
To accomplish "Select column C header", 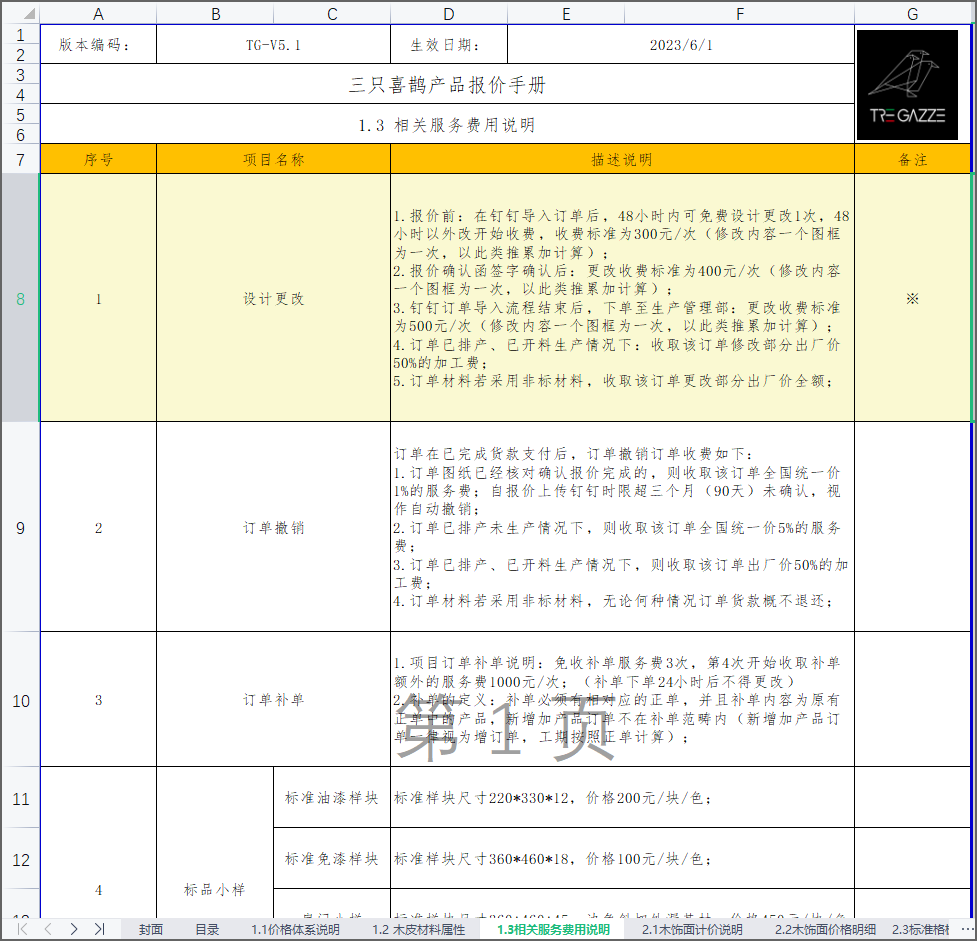I will [332, 14].
